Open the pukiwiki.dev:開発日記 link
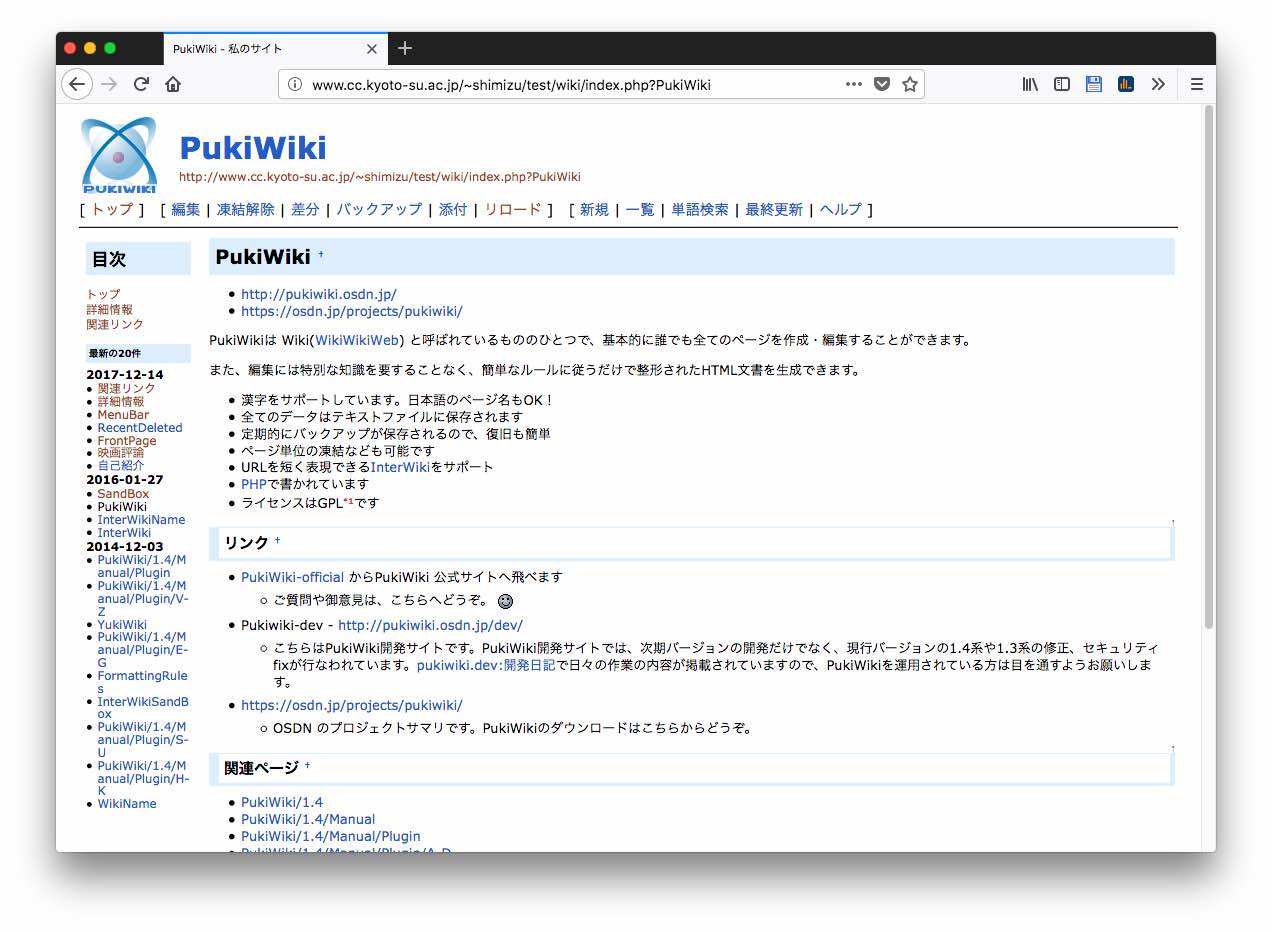Viewport: 1272px width, 932px height. tap(486, 665)
